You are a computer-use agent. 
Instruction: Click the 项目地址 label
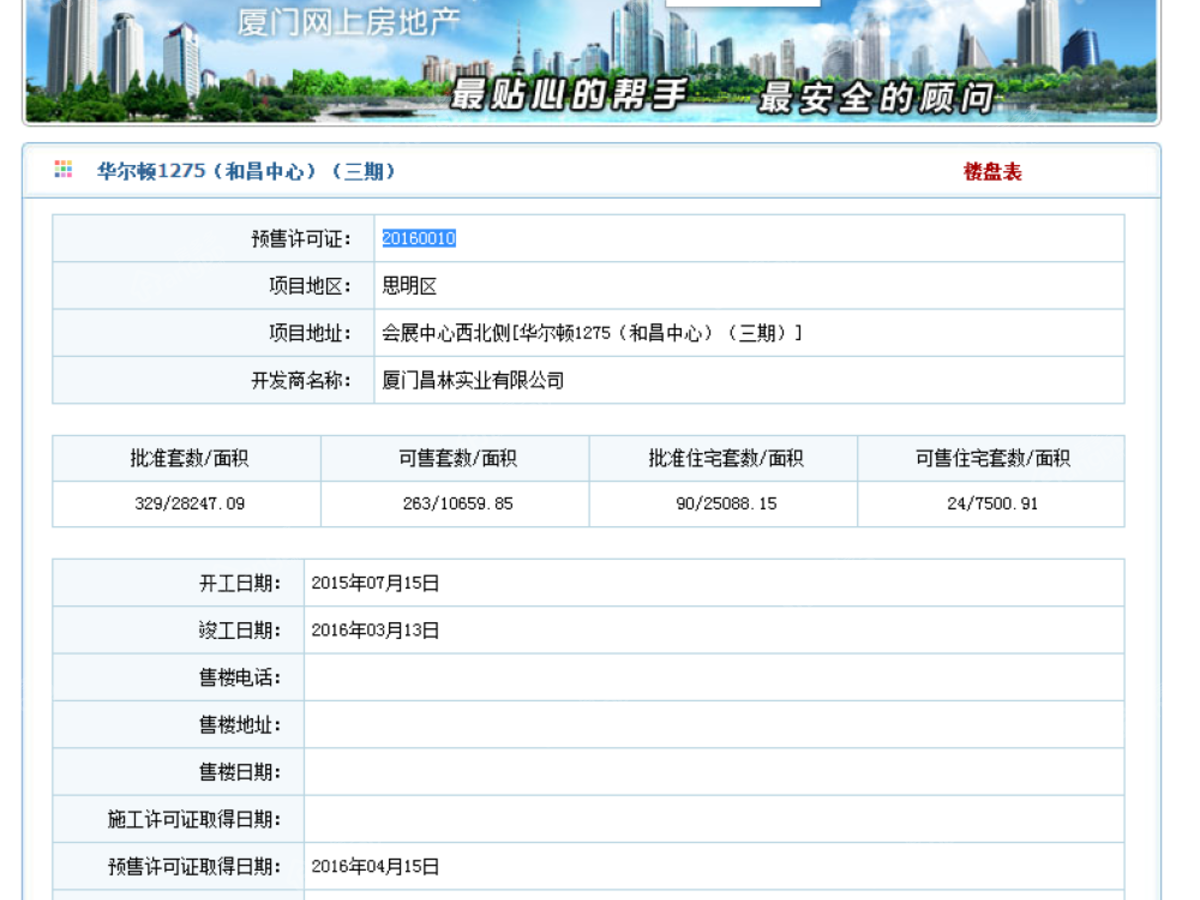coord(310,333)
